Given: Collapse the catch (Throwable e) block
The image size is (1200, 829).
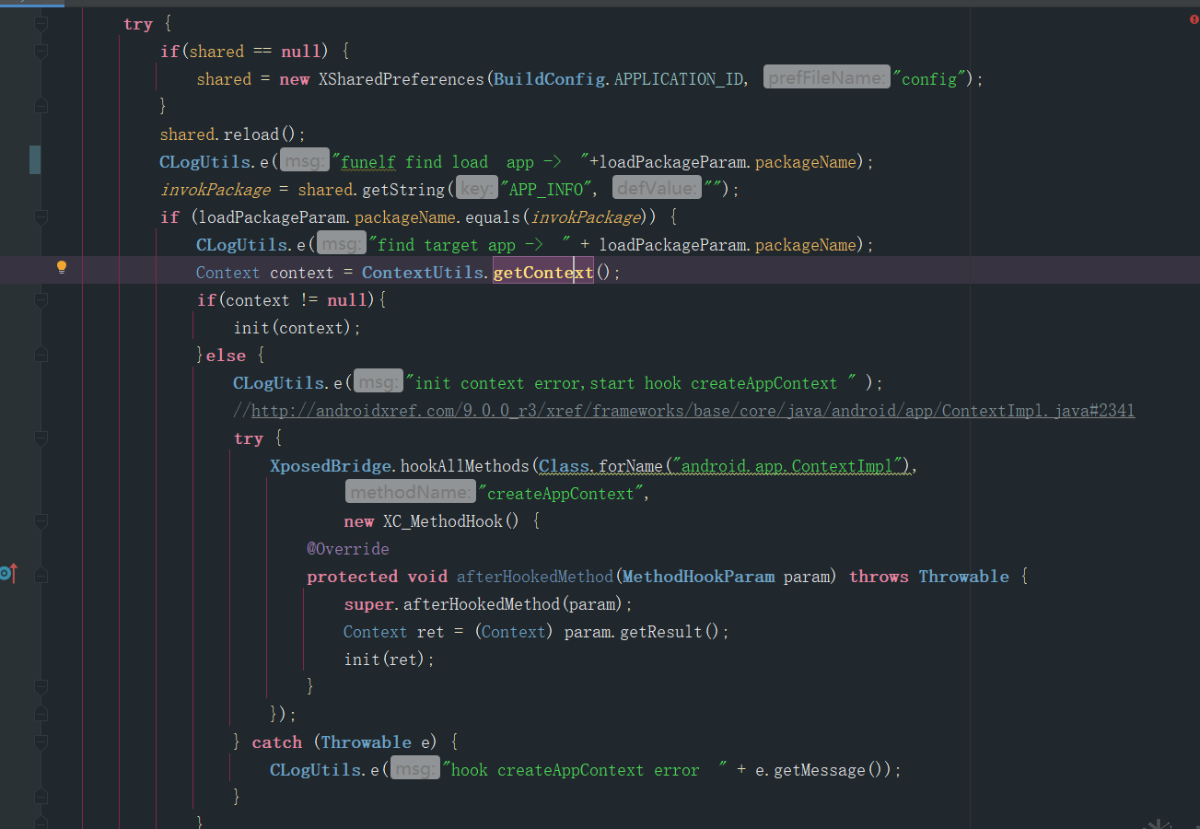Looking at the screenshot, I should coord(41,742).
